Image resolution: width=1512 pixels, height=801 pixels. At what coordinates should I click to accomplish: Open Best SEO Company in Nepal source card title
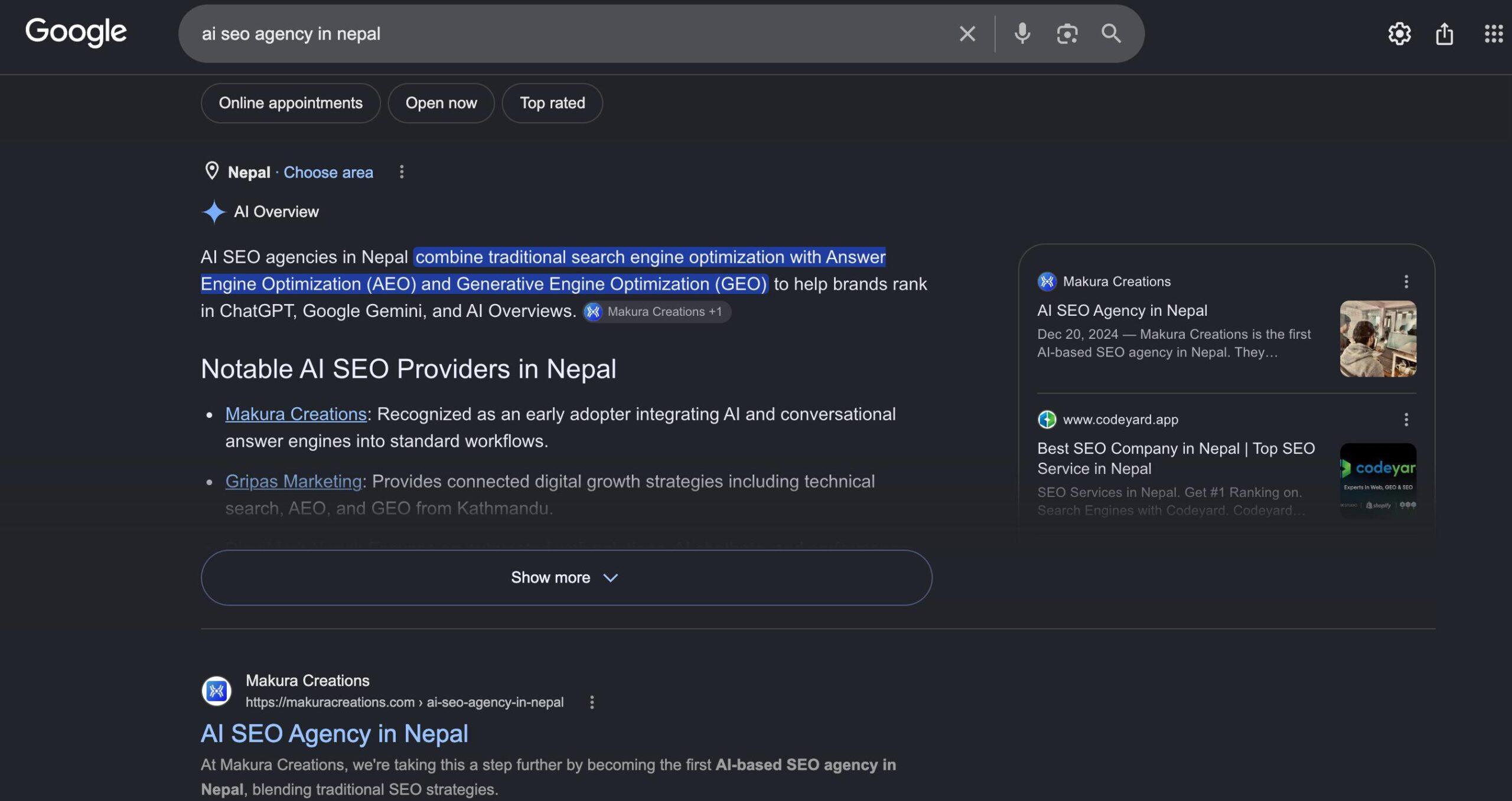click(x=1176, y=458)
